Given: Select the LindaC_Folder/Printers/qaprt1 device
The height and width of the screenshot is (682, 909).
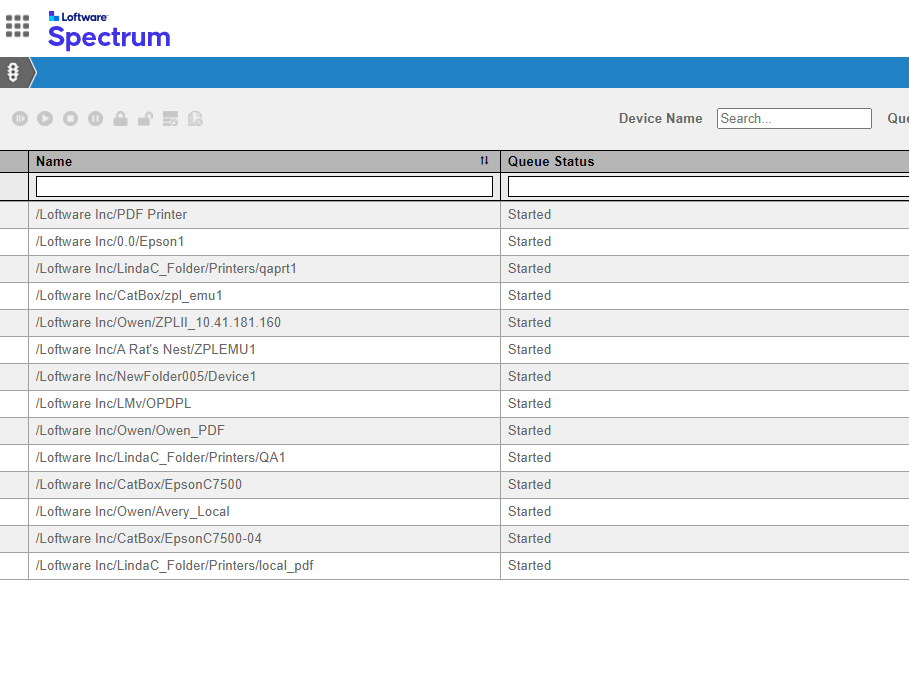Looking at the screenshot, I should coord(166,269).
